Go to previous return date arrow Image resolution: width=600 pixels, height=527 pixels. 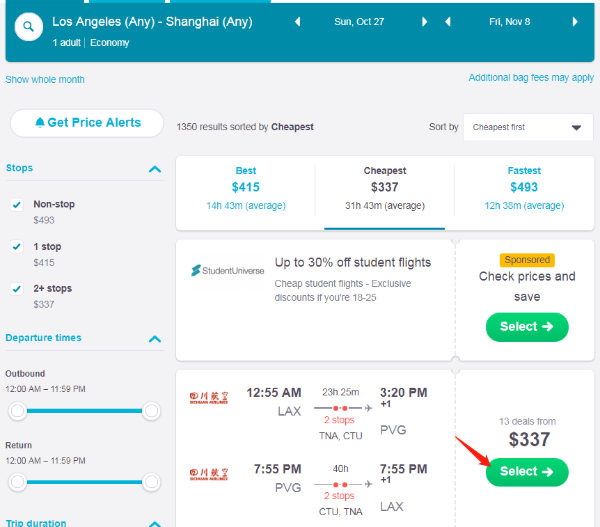tap(445, 21)
